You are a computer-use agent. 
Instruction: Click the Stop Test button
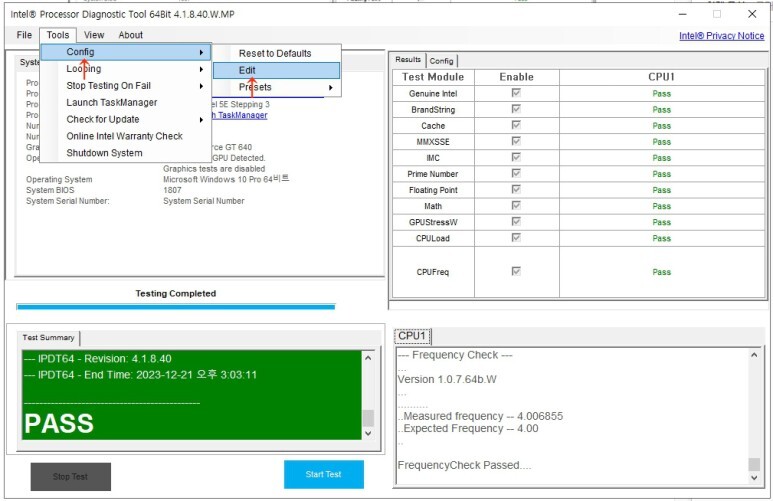point(70,476)
